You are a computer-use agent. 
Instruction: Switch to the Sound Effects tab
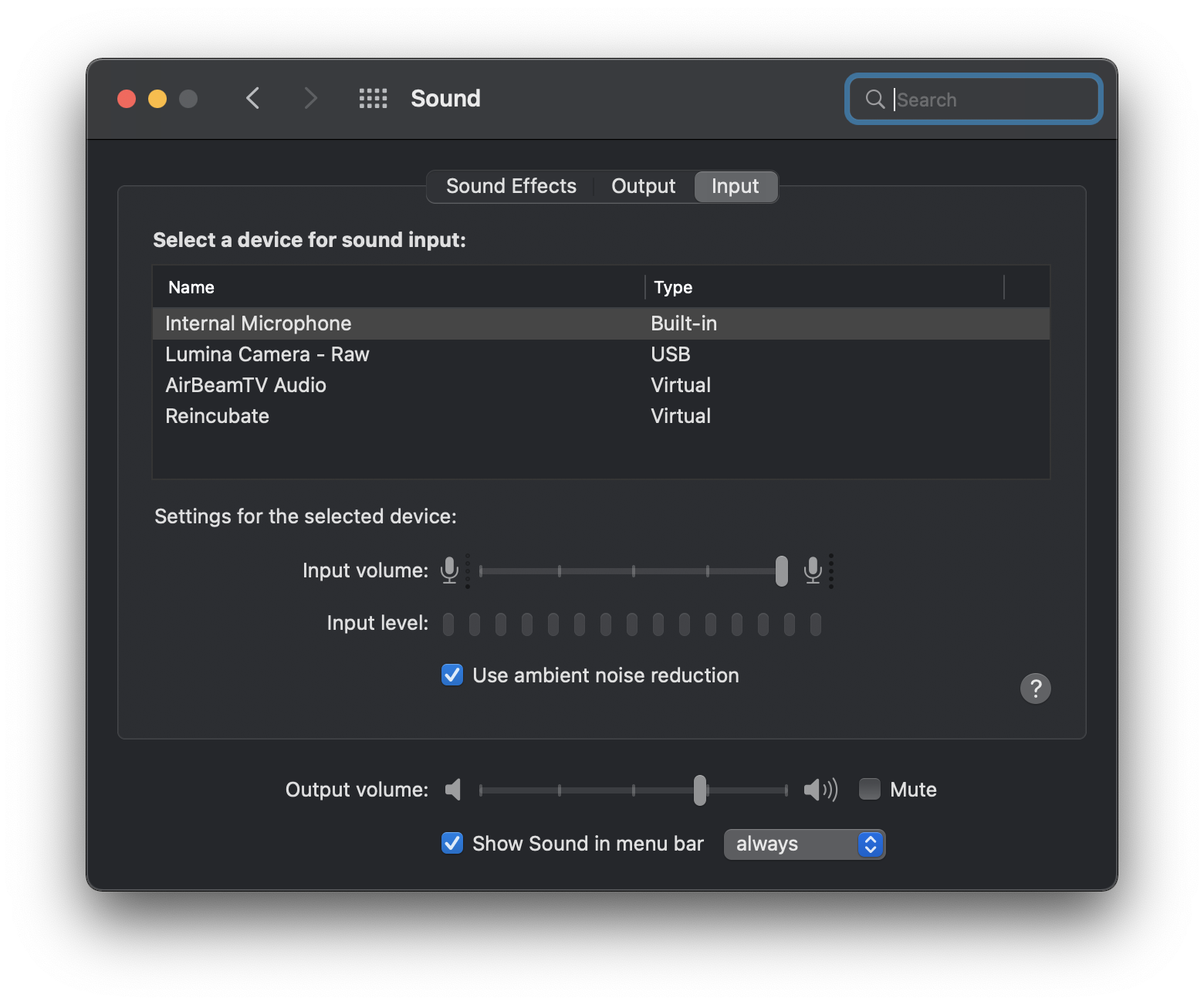click(x=511, y=186)
